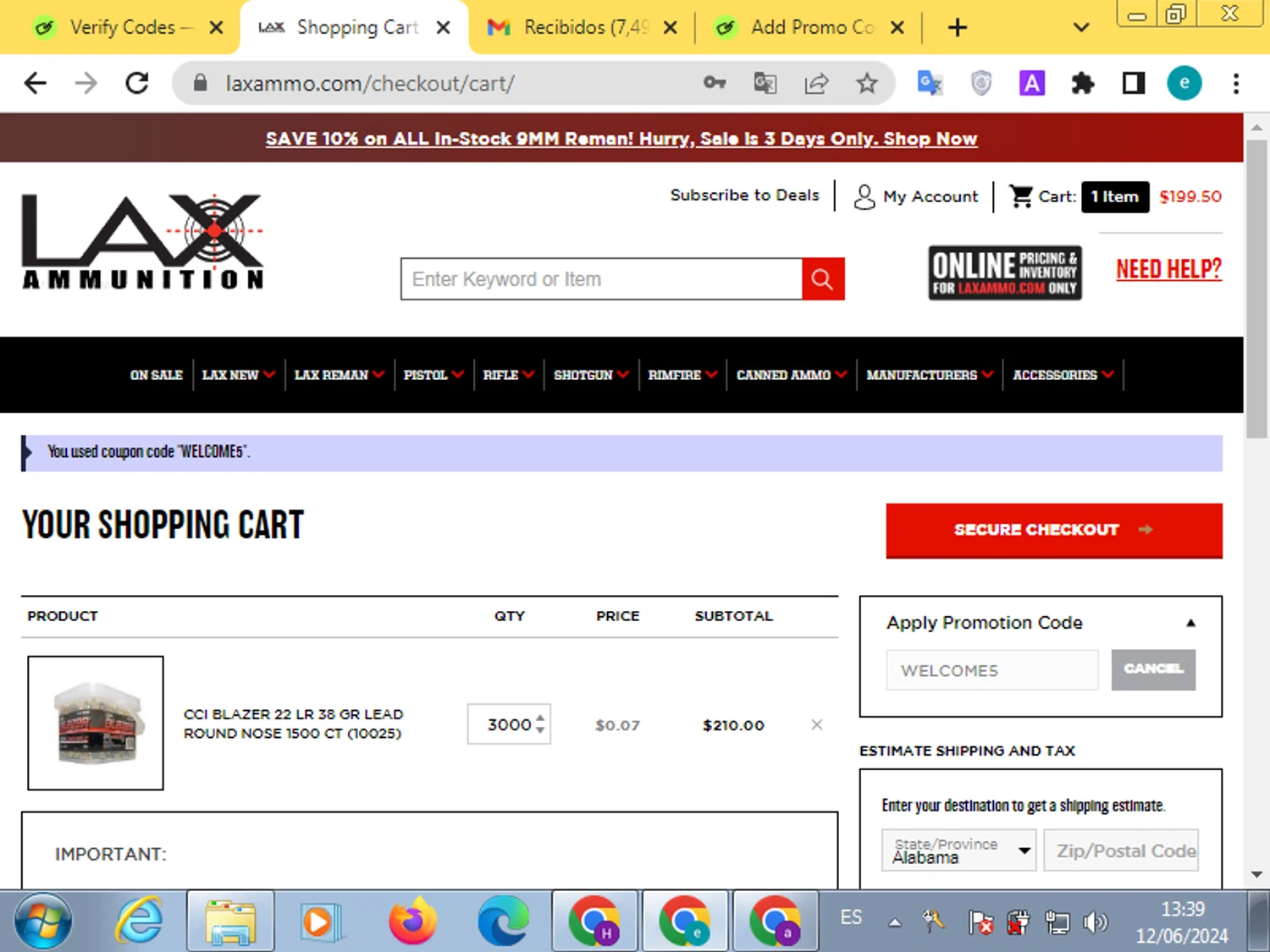The image size is (1270, 952).
Task: Click the shopping cart icon in header
Action: 1022,196
